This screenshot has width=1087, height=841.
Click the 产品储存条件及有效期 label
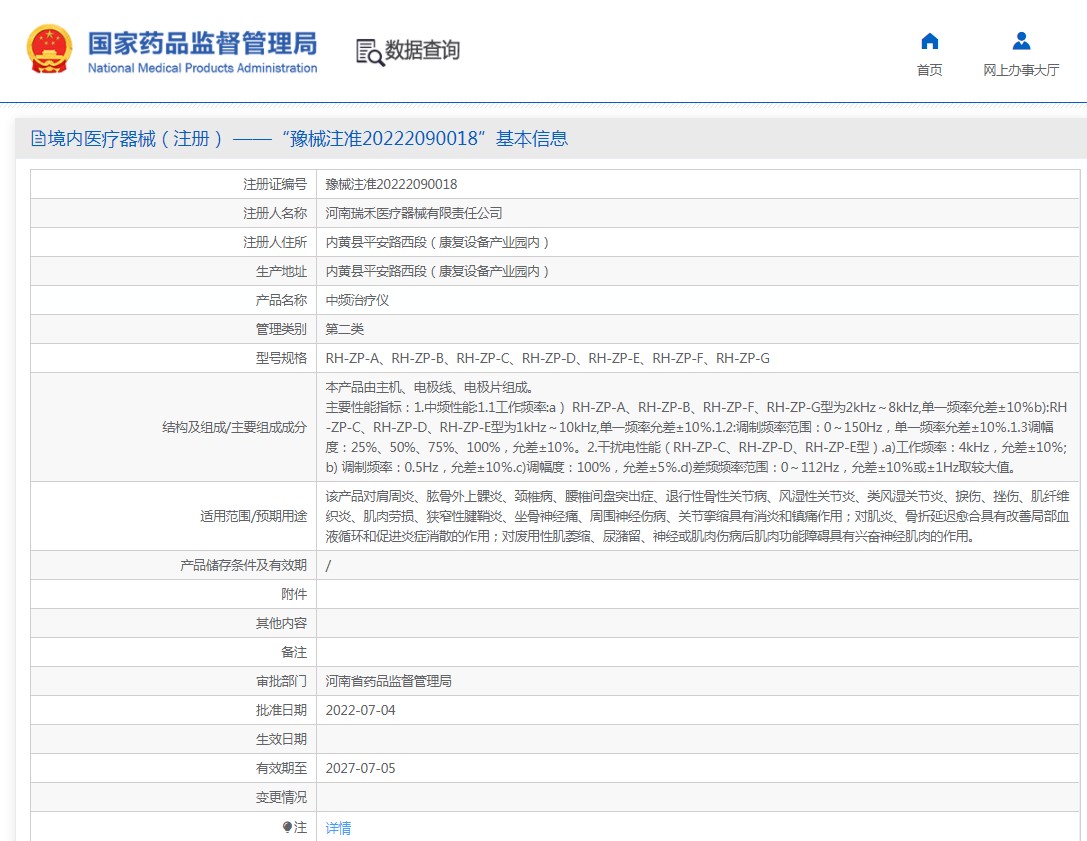(243, 566)
